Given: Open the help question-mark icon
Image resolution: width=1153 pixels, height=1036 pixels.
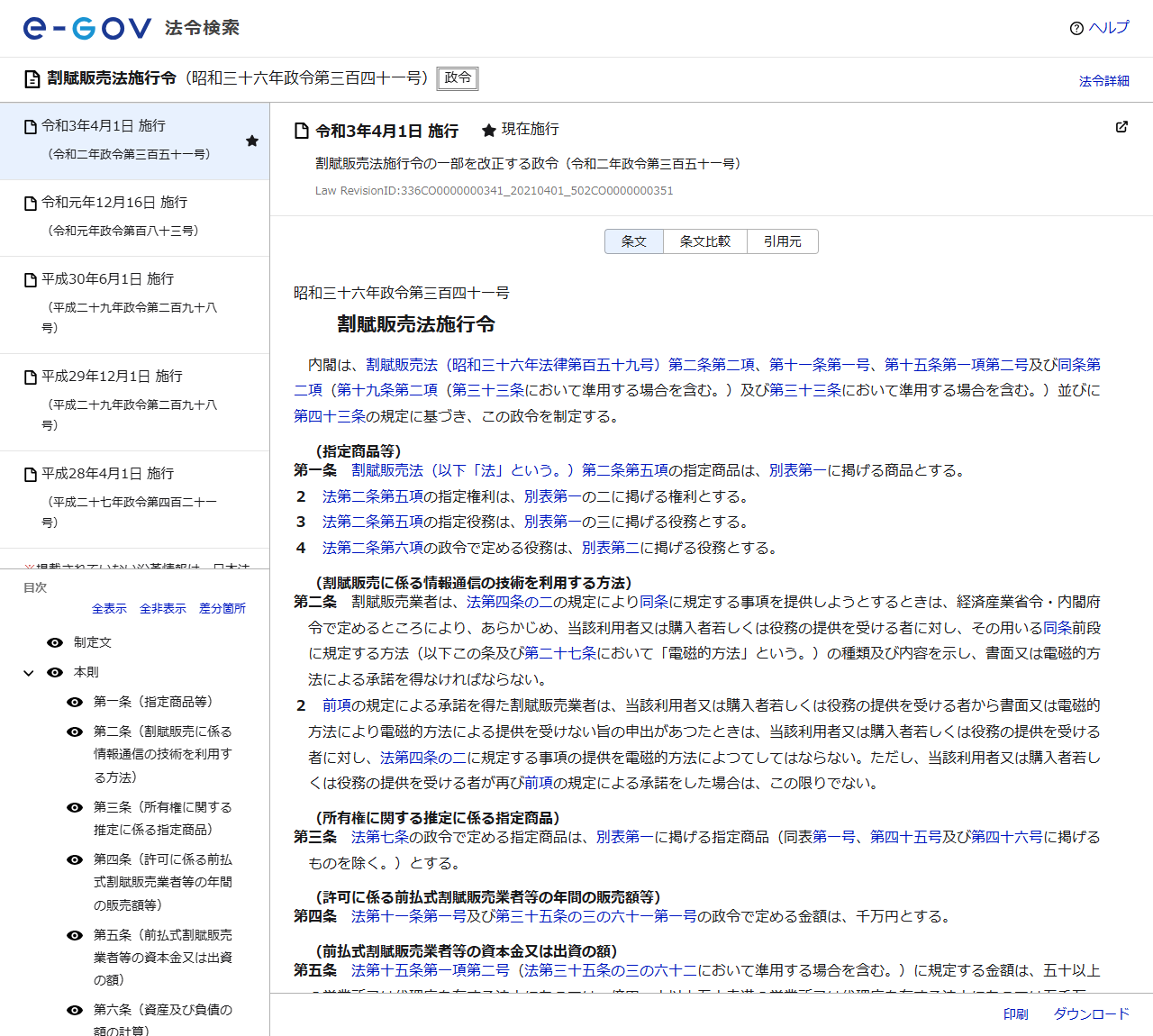Looking at the screenshot, I should [1076, 28].
